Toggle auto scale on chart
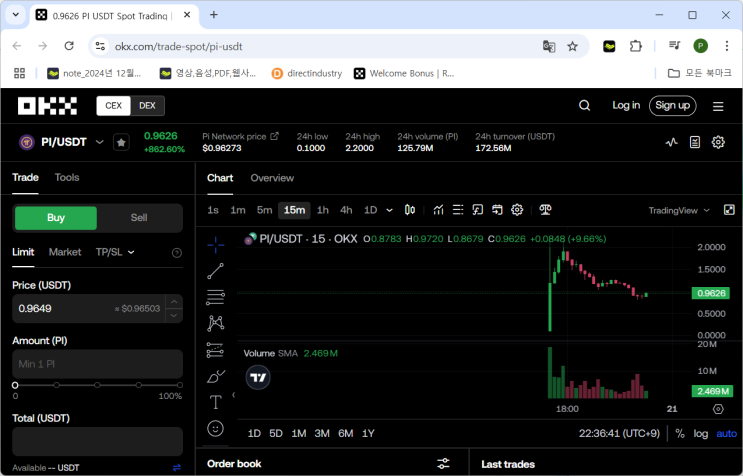Viewport: 743px width, 476px height. (x=726, y=433)
